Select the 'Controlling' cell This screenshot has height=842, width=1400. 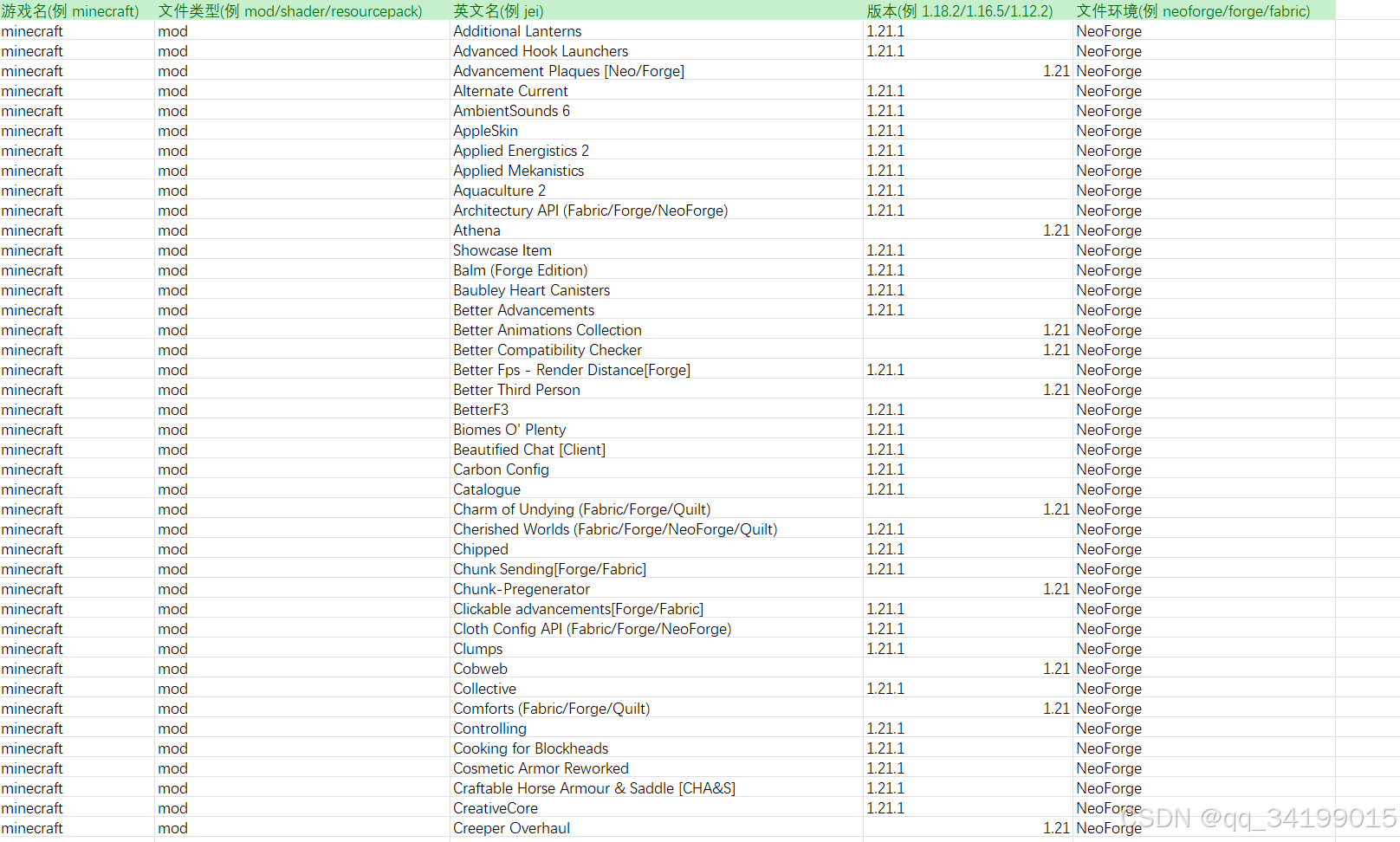click(657, 729)
